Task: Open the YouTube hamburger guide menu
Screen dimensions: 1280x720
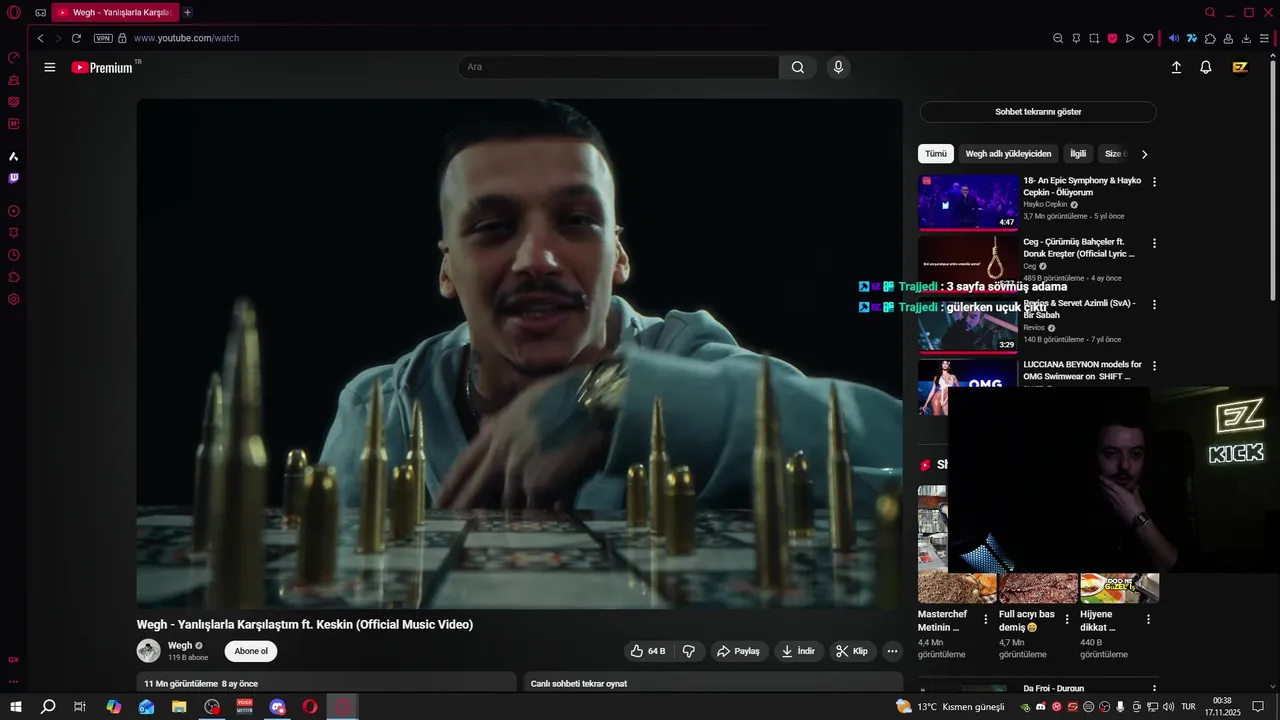Action: click(x=50, y=67)
